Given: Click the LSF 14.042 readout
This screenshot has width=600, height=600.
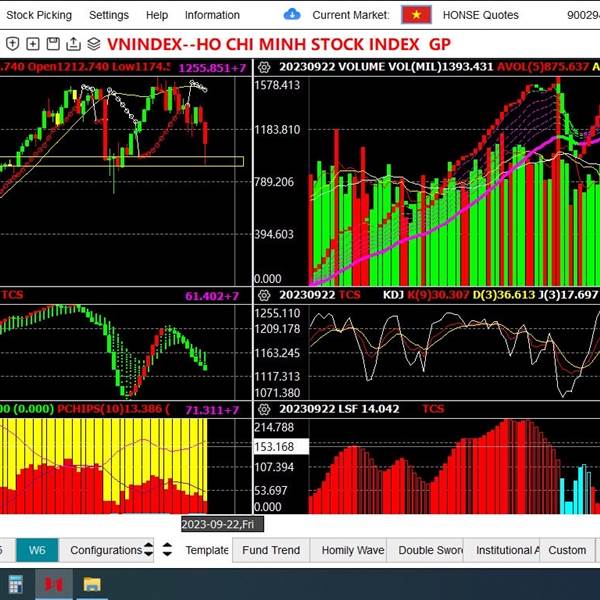Looking at the screenshot, I should [x=369, y=409].
